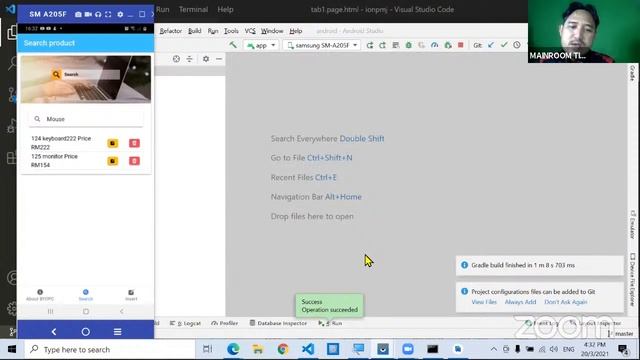Screen dimensions: 640x360
Task: Open the app run configuration dropdown
Action: [261, 45]
